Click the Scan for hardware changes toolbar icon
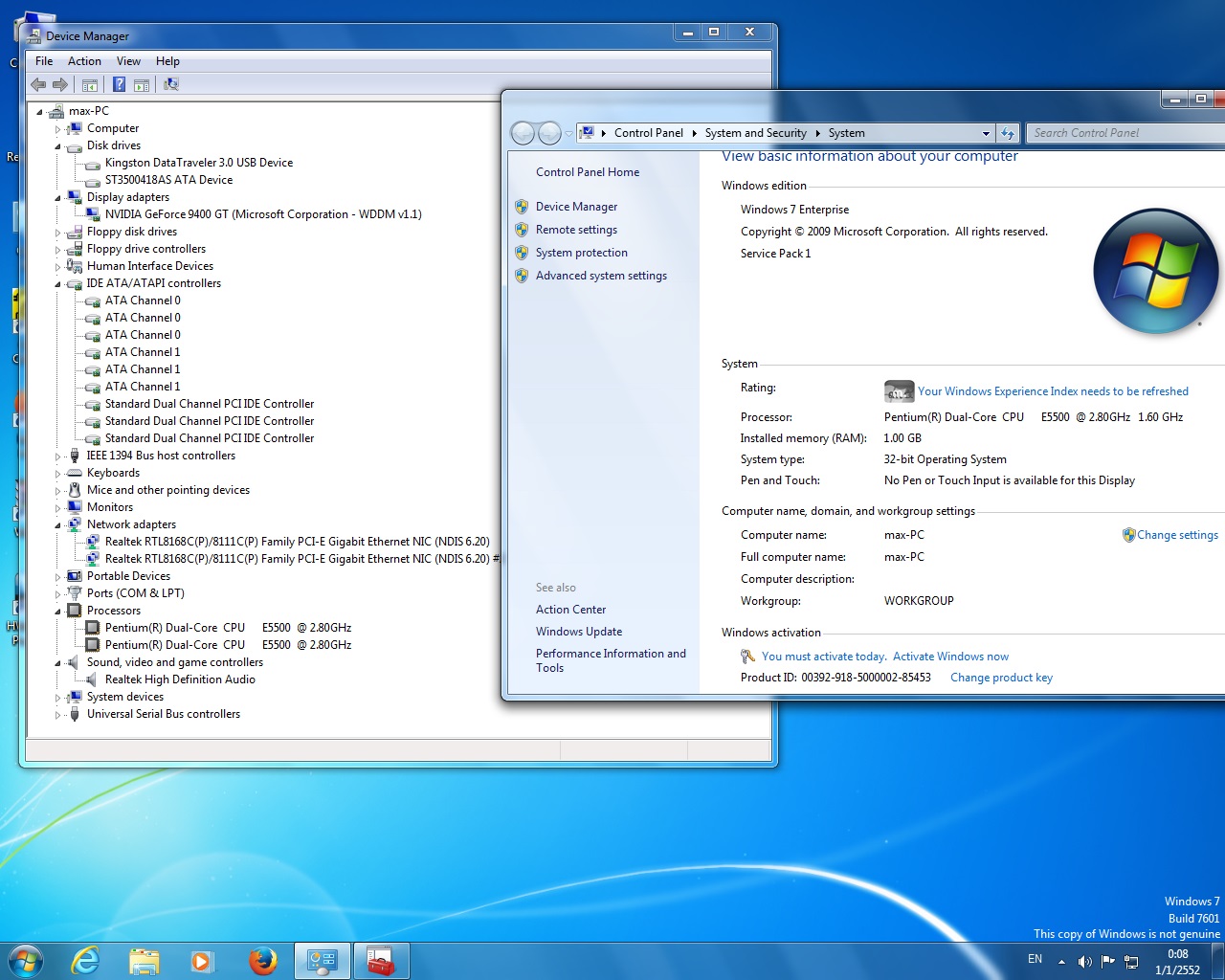Viewport: 1225px width, 980px height. (171, 84)
